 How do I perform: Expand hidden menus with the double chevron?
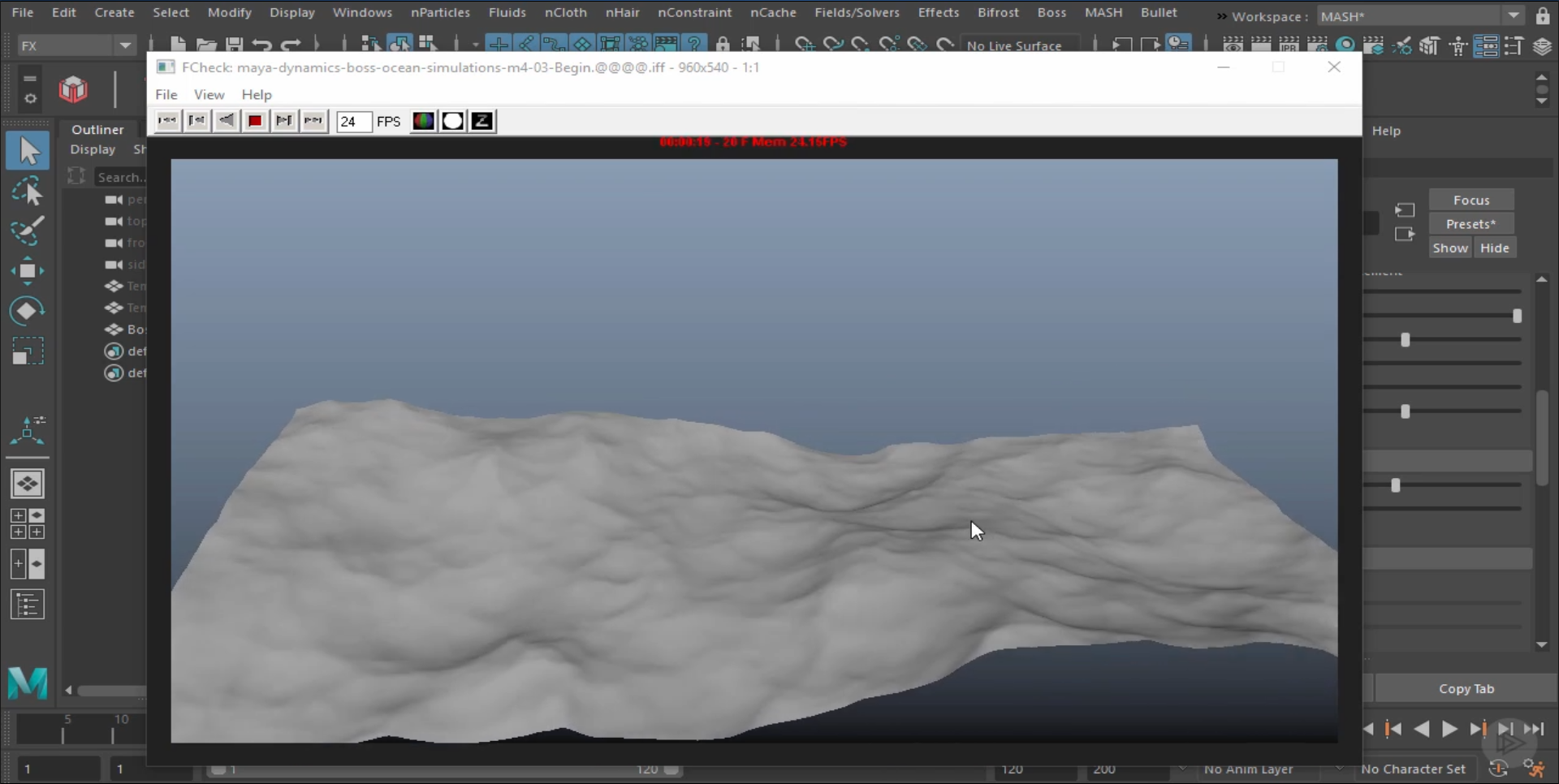click(1221, 15)
